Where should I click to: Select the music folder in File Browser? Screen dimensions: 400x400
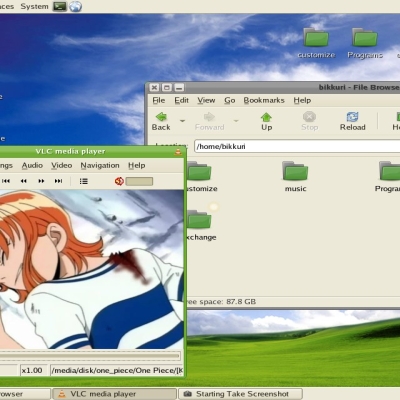(295, 177)
